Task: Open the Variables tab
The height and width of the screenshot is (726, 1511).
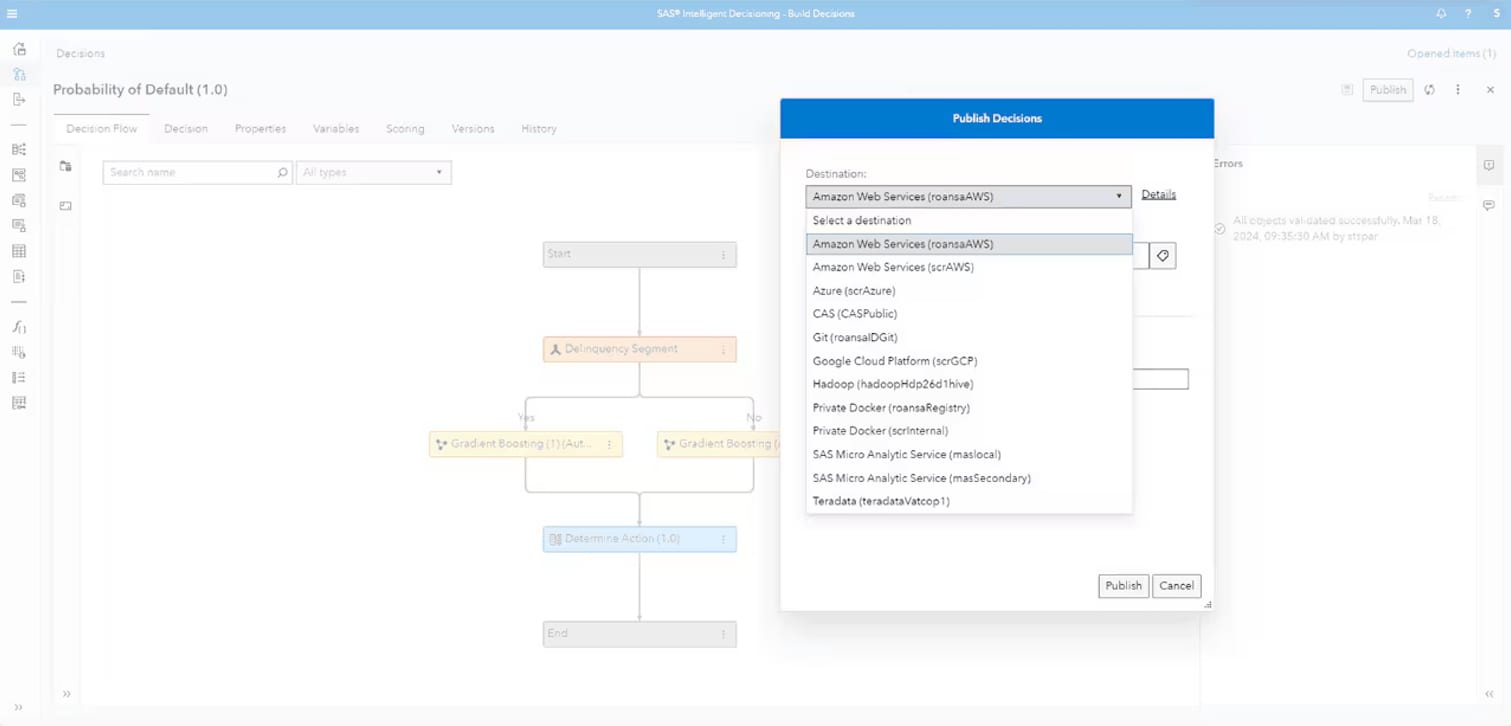Action: (336, 129)
